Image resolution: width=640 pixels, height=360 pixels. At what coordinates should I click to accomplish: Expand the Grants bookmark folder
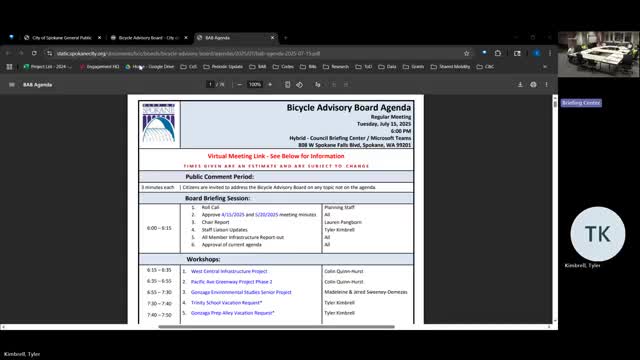coord(413,67)
